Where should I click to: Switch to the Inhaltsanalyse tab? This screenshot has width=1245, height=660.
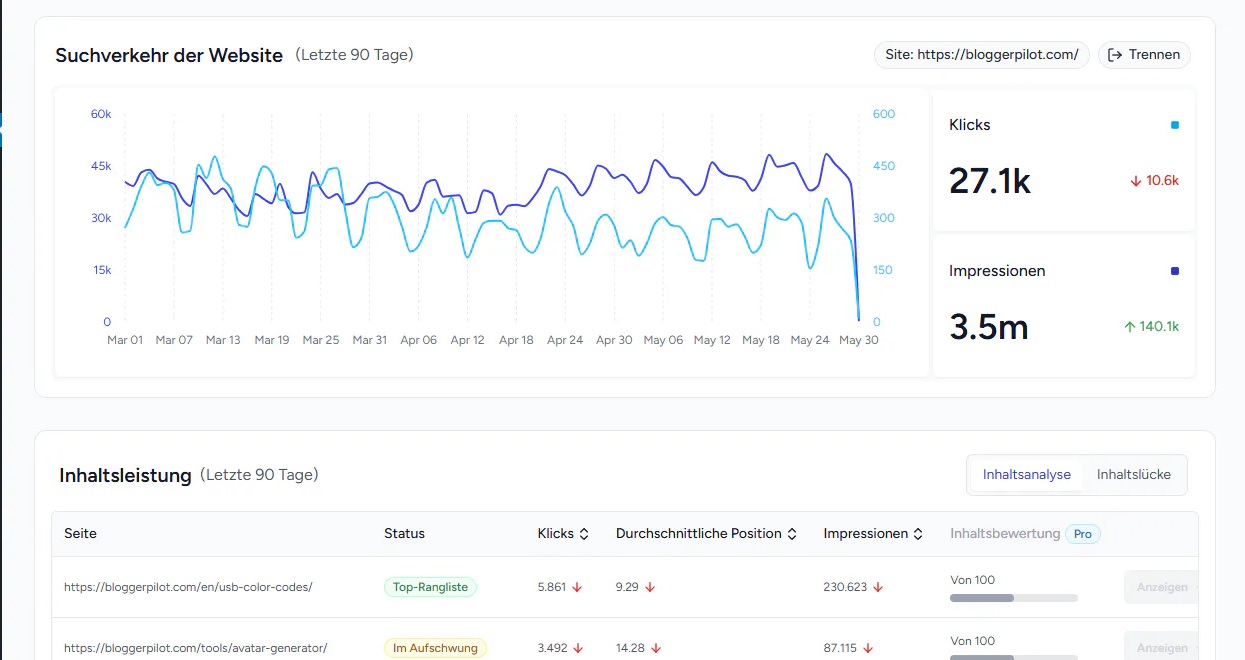[x=1026, y=475]
